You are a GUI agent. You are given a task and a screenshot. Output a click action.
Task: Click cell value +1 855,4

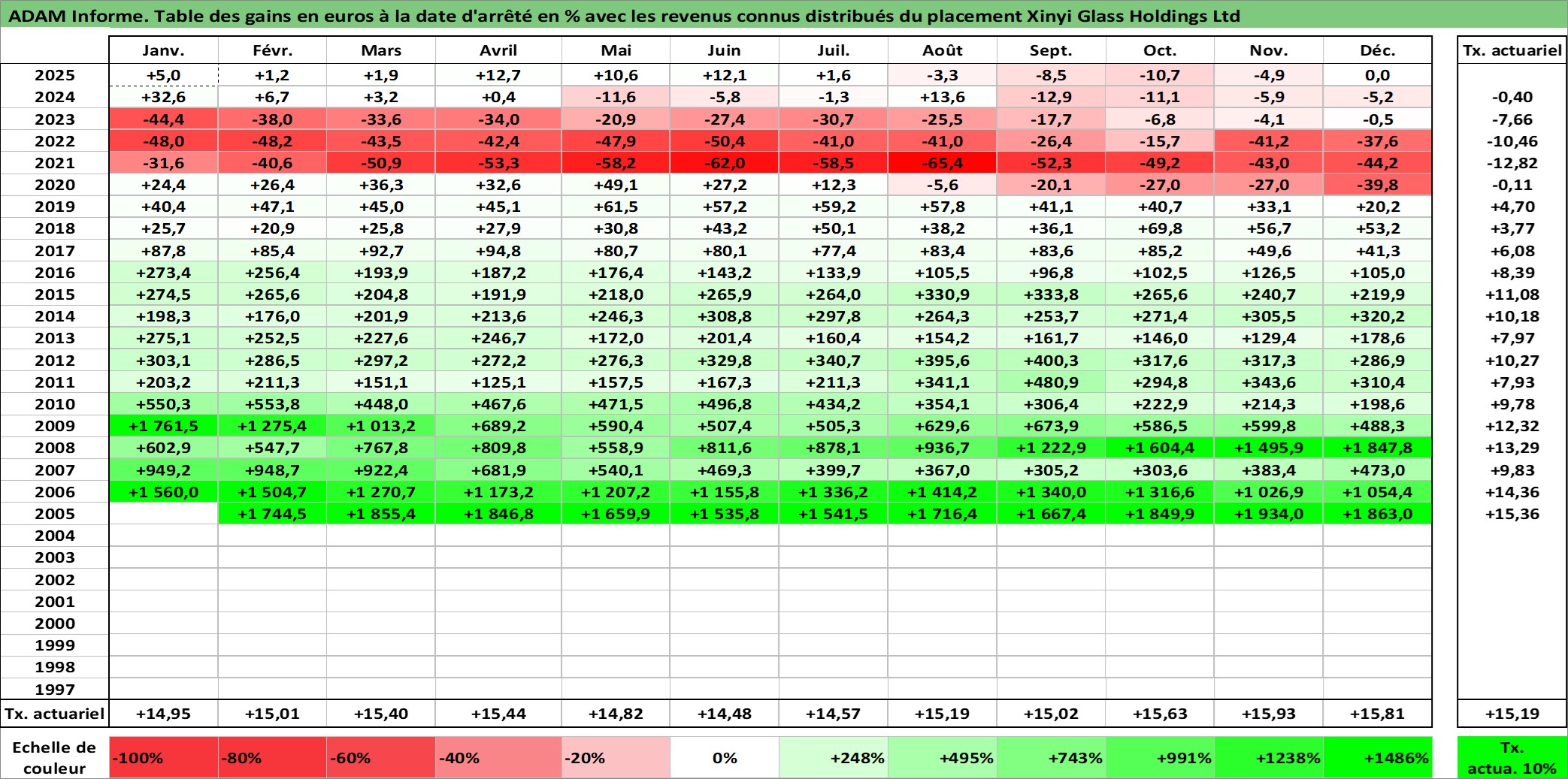coord(381,514)
